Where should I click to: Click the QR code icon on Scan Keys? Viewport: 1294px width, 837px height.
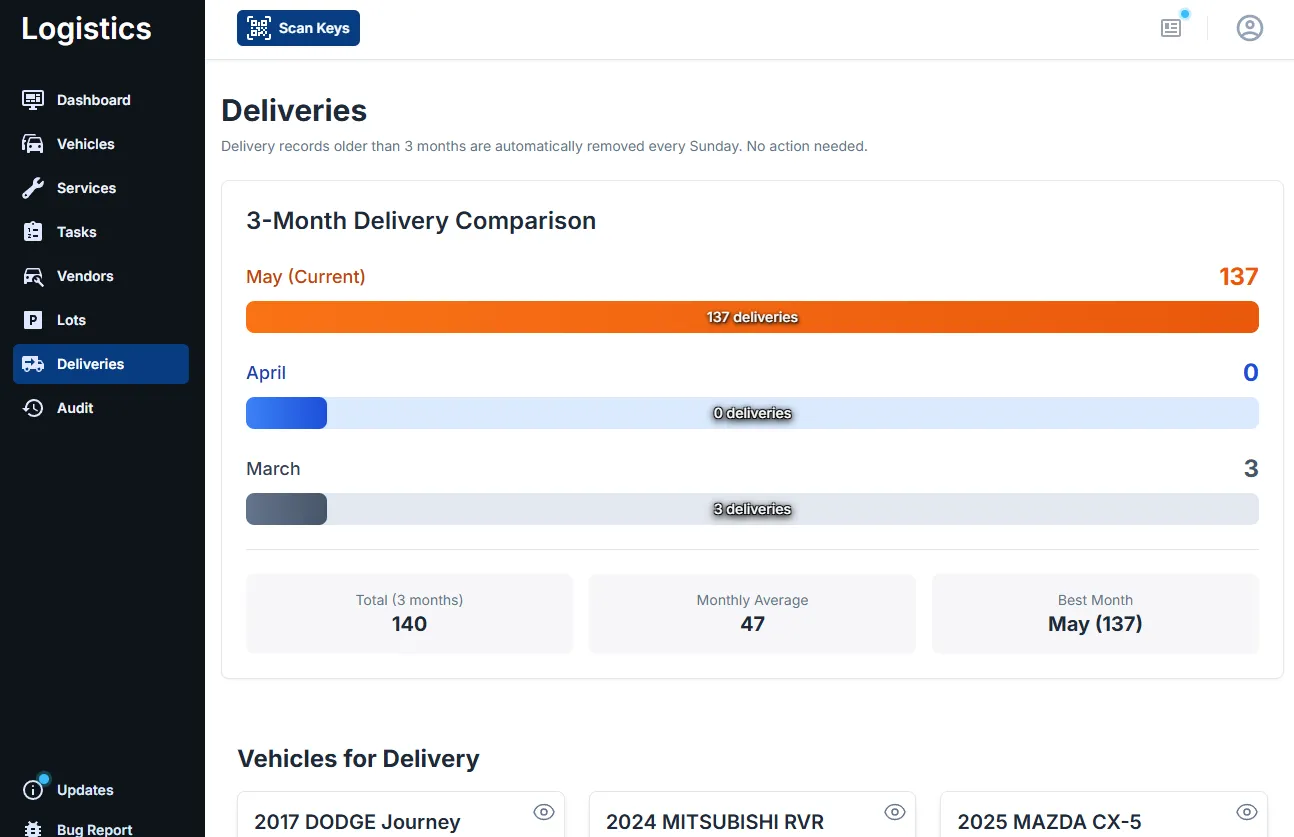[x=259, y=28]
